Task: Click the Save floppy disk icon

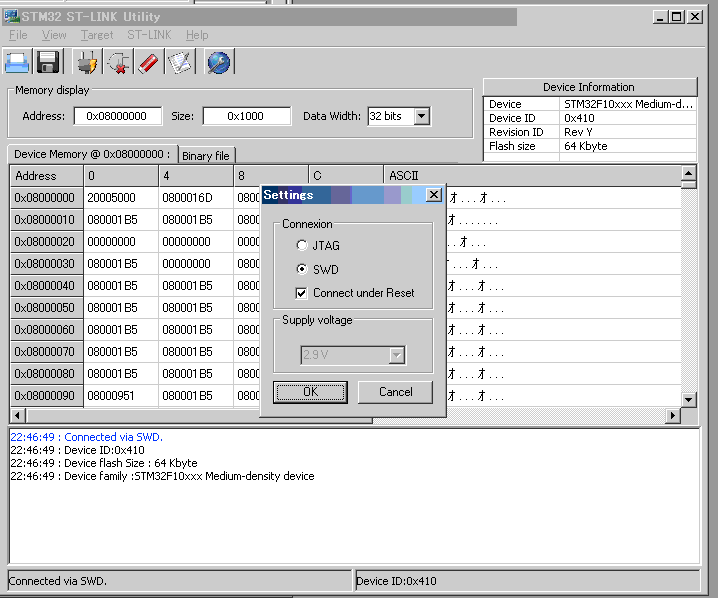Action: coord(48,62)
